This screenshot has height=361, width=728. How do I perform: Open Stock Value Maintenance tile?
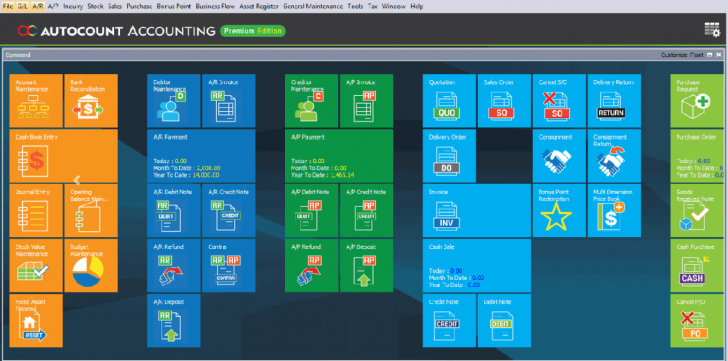(x=36, y=265)
